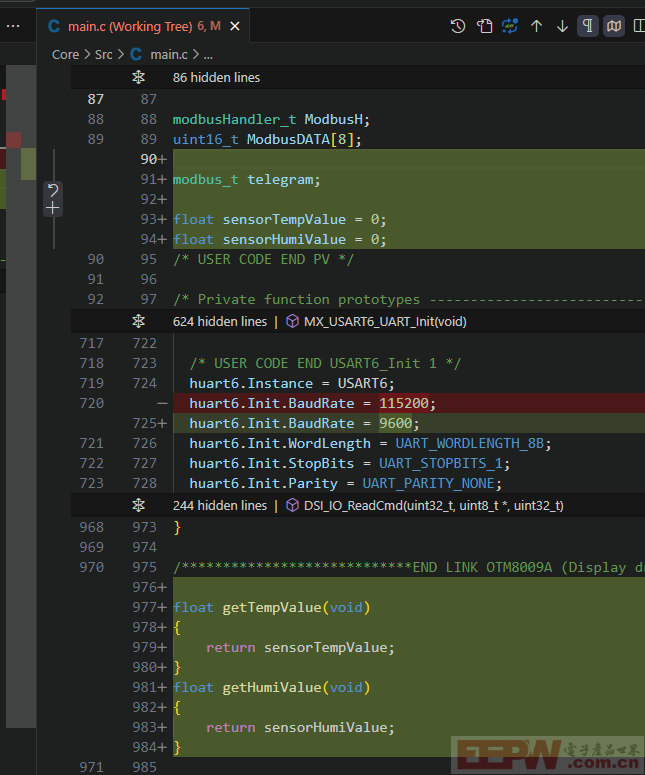Click 'huart6.Instance = USART6;' line
Screen dimensions: 645x775
(292, 384)
